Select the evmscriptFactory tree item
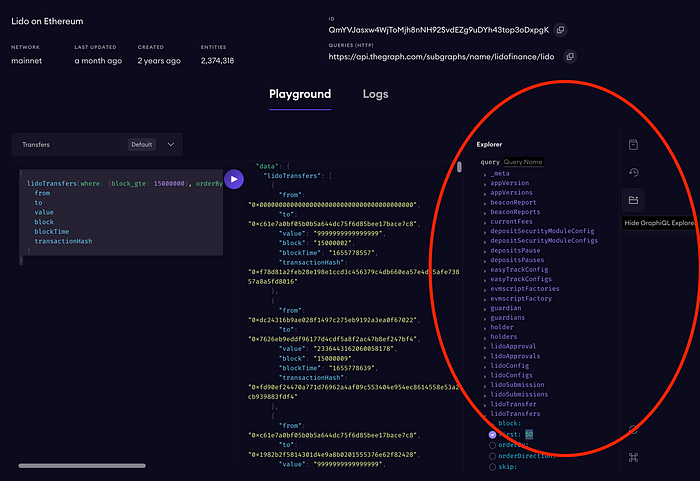Viewport: 700px width, 481px height. (x=521, y=299)
